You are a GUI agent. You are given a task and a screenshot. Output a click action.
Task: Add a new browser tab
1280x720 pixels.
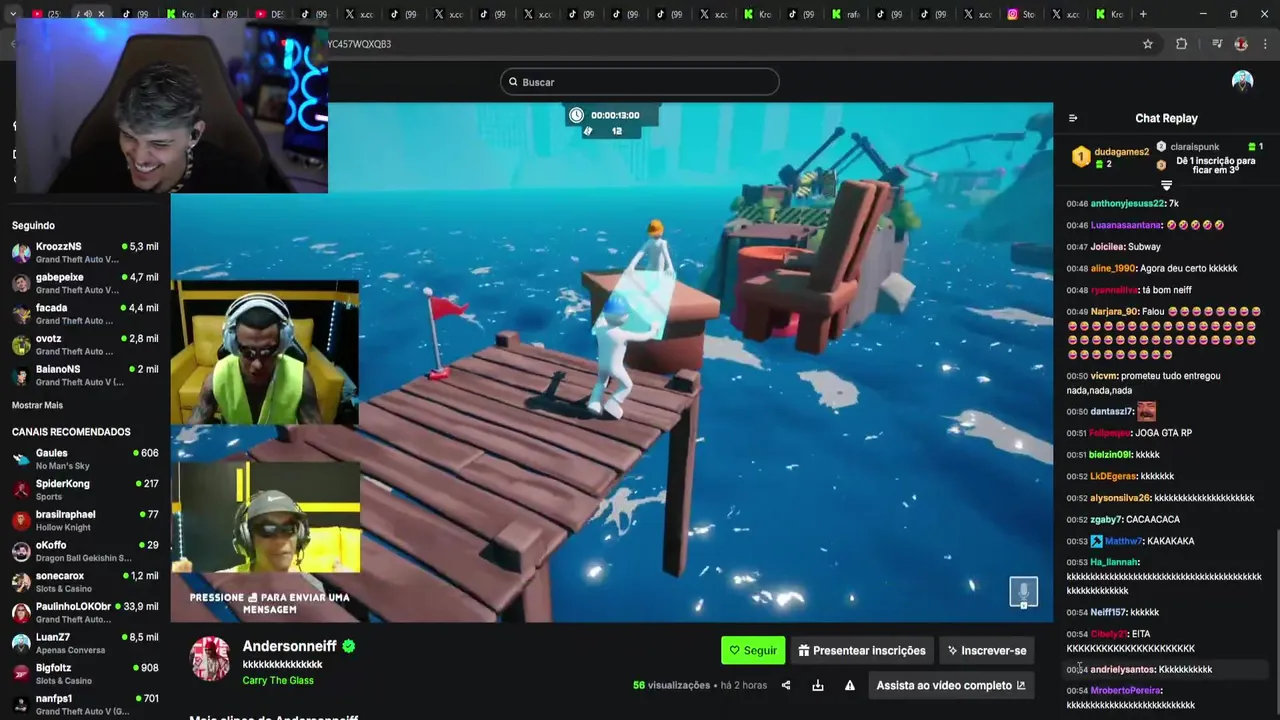(x=1143, y=14)
